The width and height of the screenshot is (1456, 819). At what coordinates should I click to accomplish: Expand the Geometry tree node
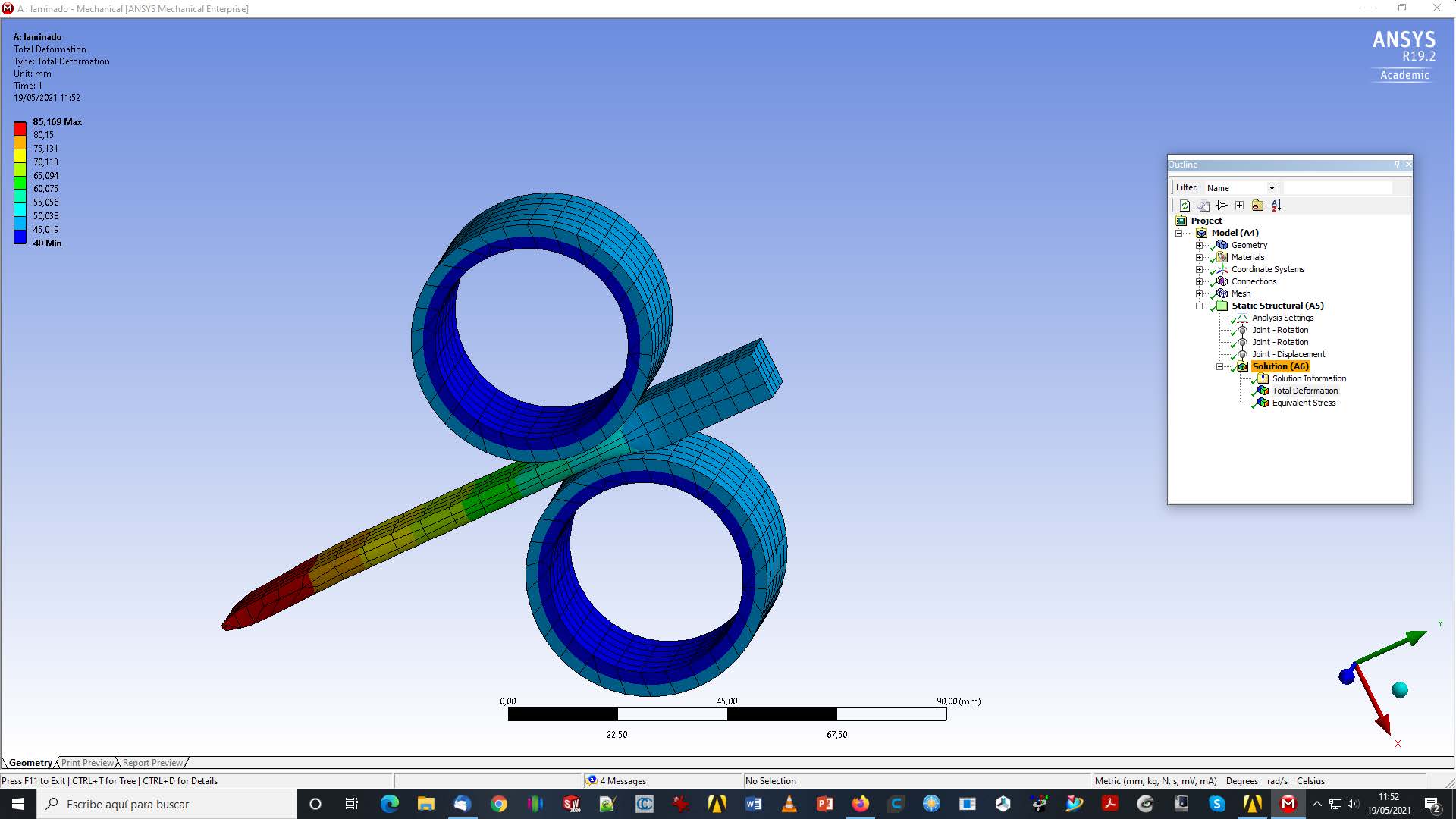1199,245
